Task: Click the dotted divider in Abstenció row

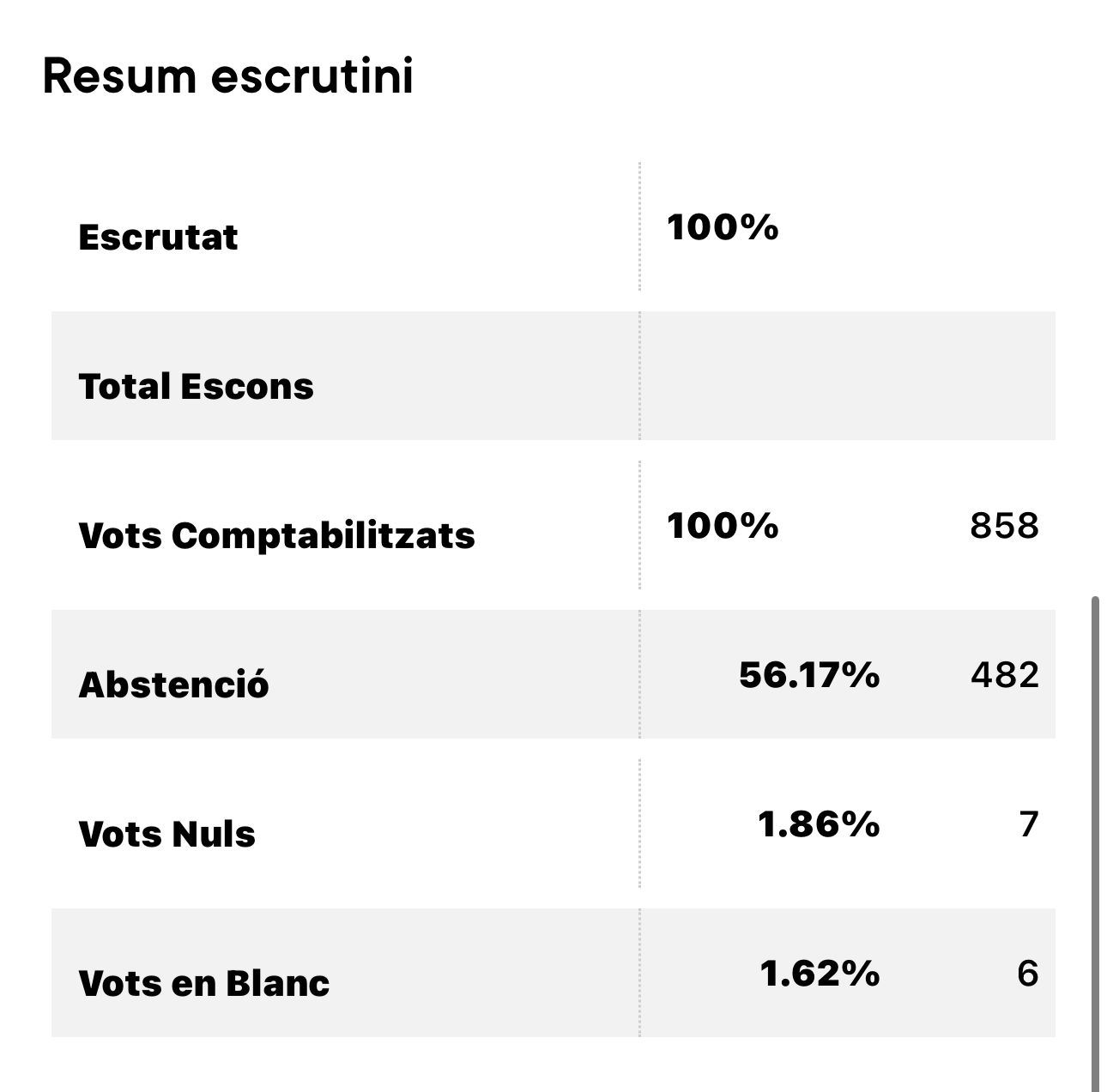Action: 639,674
